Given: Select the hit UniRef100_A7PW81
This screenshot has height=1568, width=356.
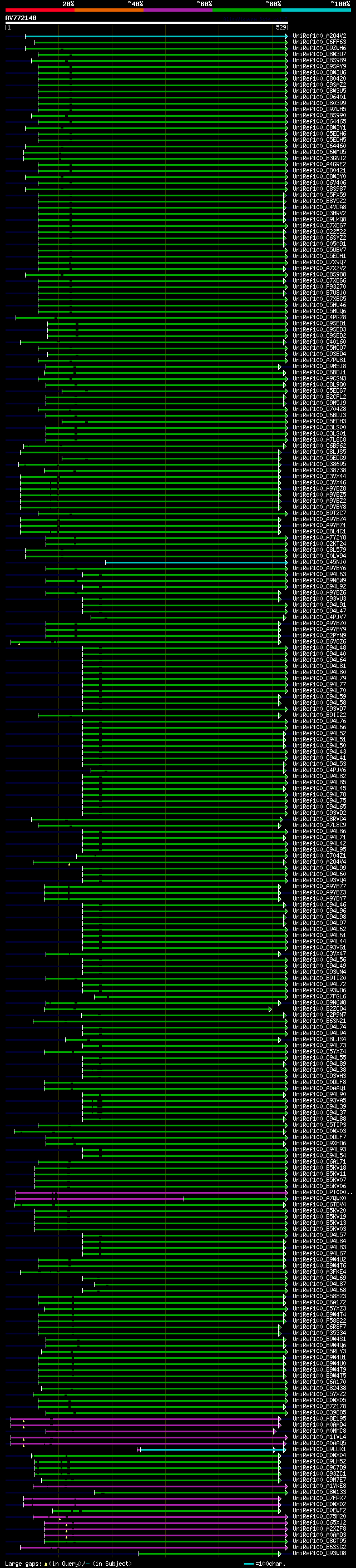Looking at the screenshot, I should pyautogui.click(x=319, y=360).
